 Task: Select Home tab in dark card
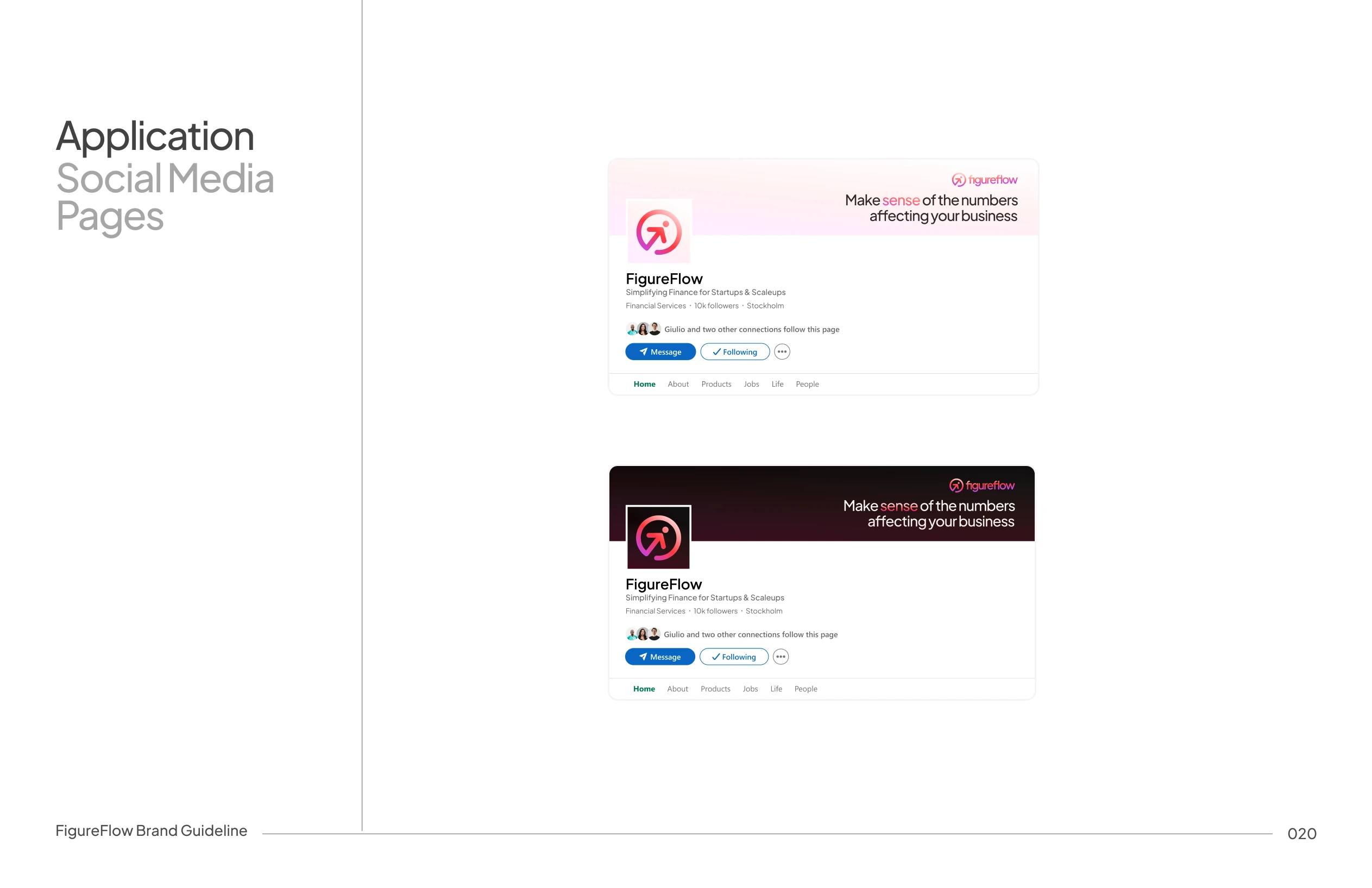pos(644,689)
